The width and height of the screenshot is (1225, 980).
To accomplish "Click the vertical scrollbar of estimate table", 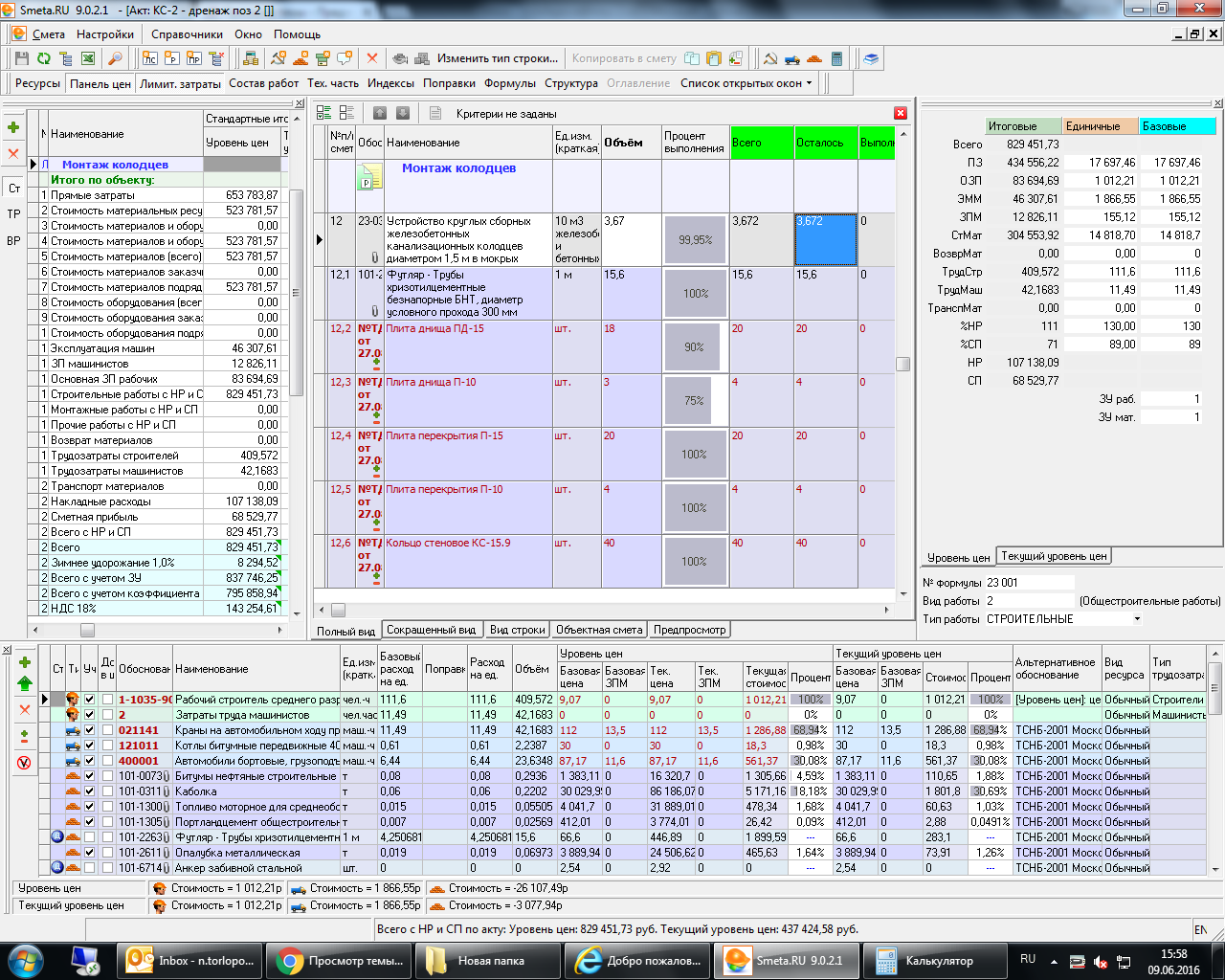I will (902, 364).
